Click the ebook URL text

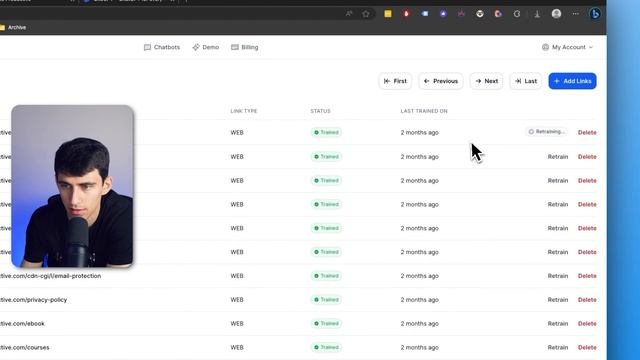pos(22,324)
